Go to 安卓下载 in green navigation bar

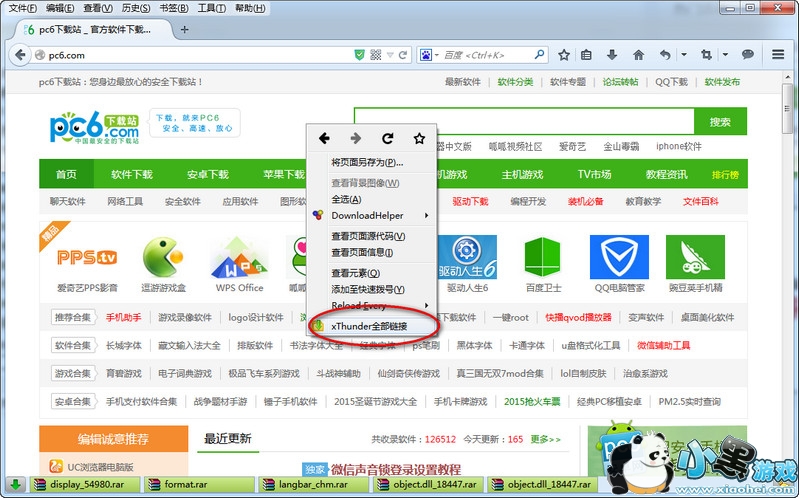207,174
